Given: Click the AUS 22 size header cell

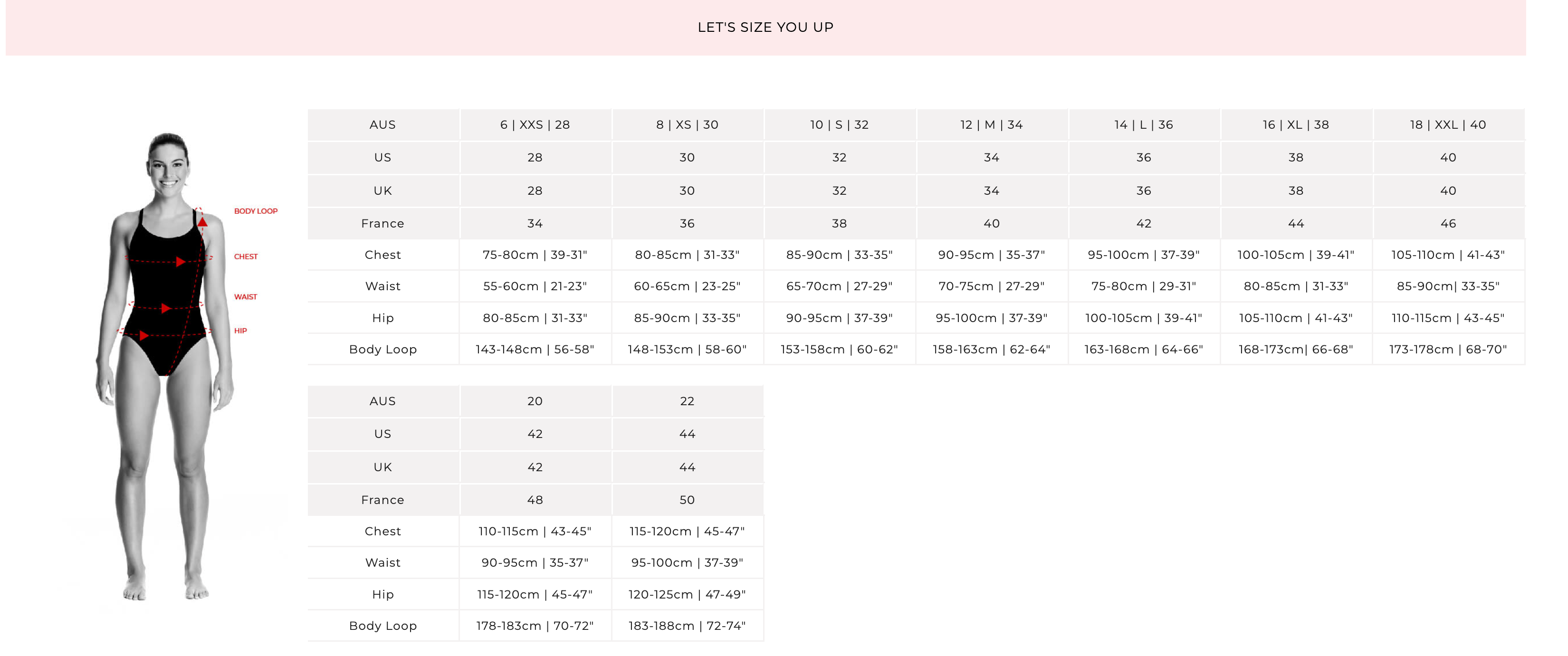Looking at the screenshot, I should [687, 401].
